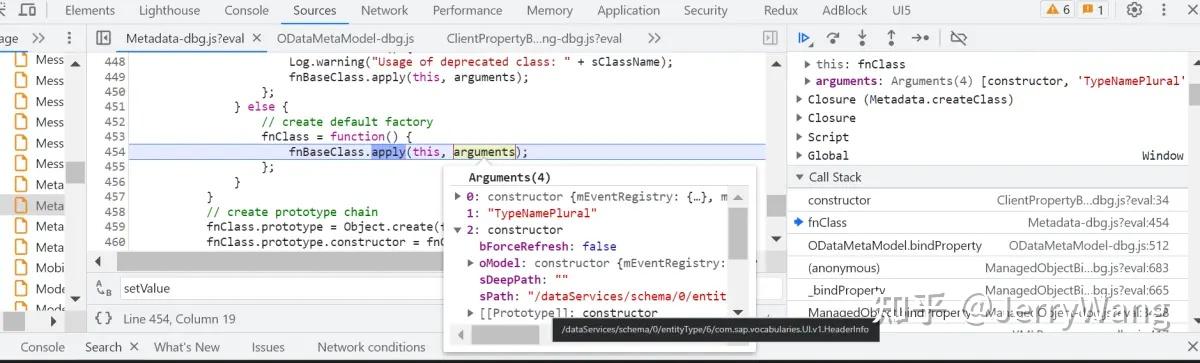The width and height of the screenshot is (1200, 363).
Task: Open the Performance tab
Action: pos(467,10)
